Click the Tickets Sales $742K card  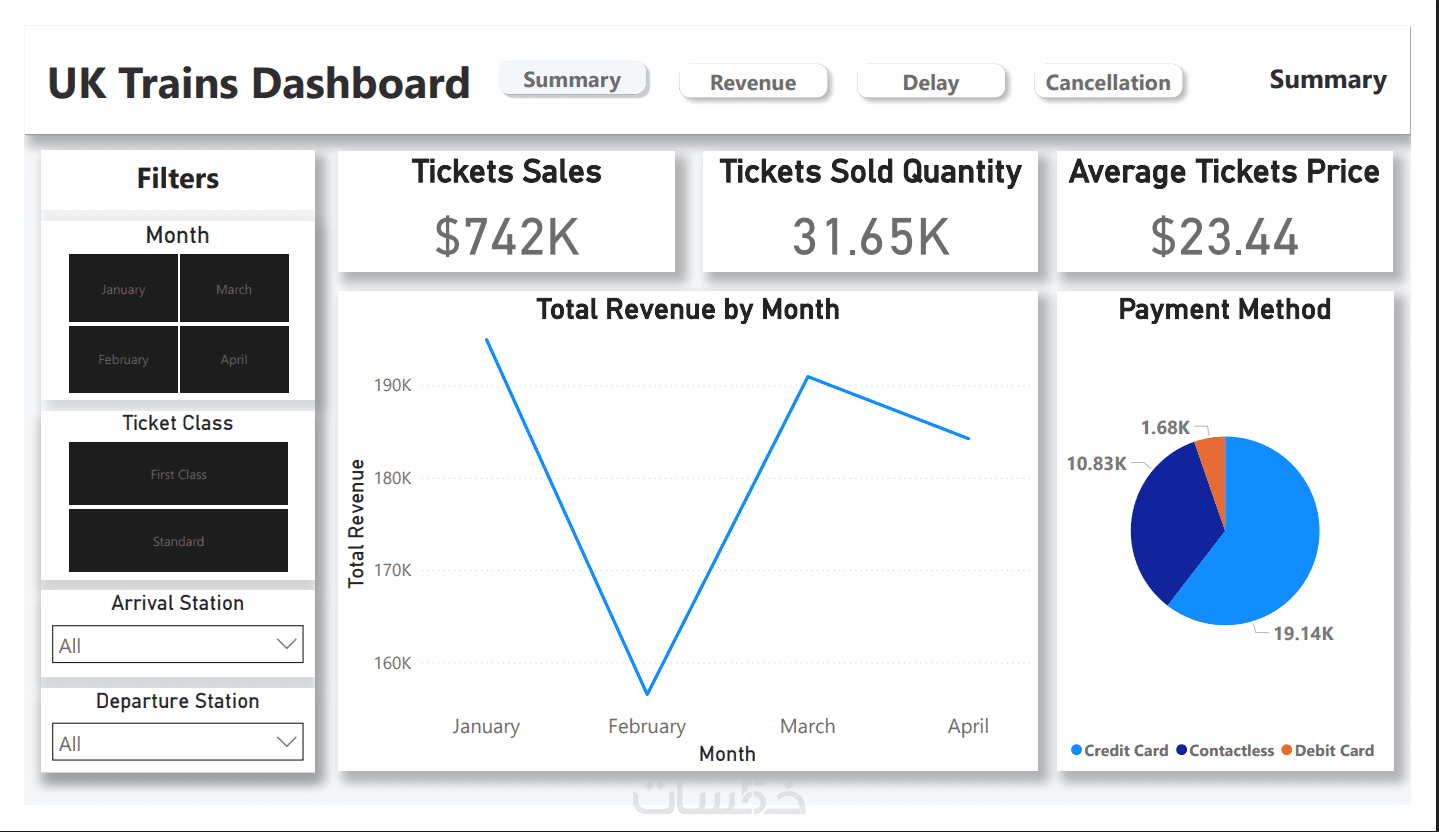click(x=506, y=211)
